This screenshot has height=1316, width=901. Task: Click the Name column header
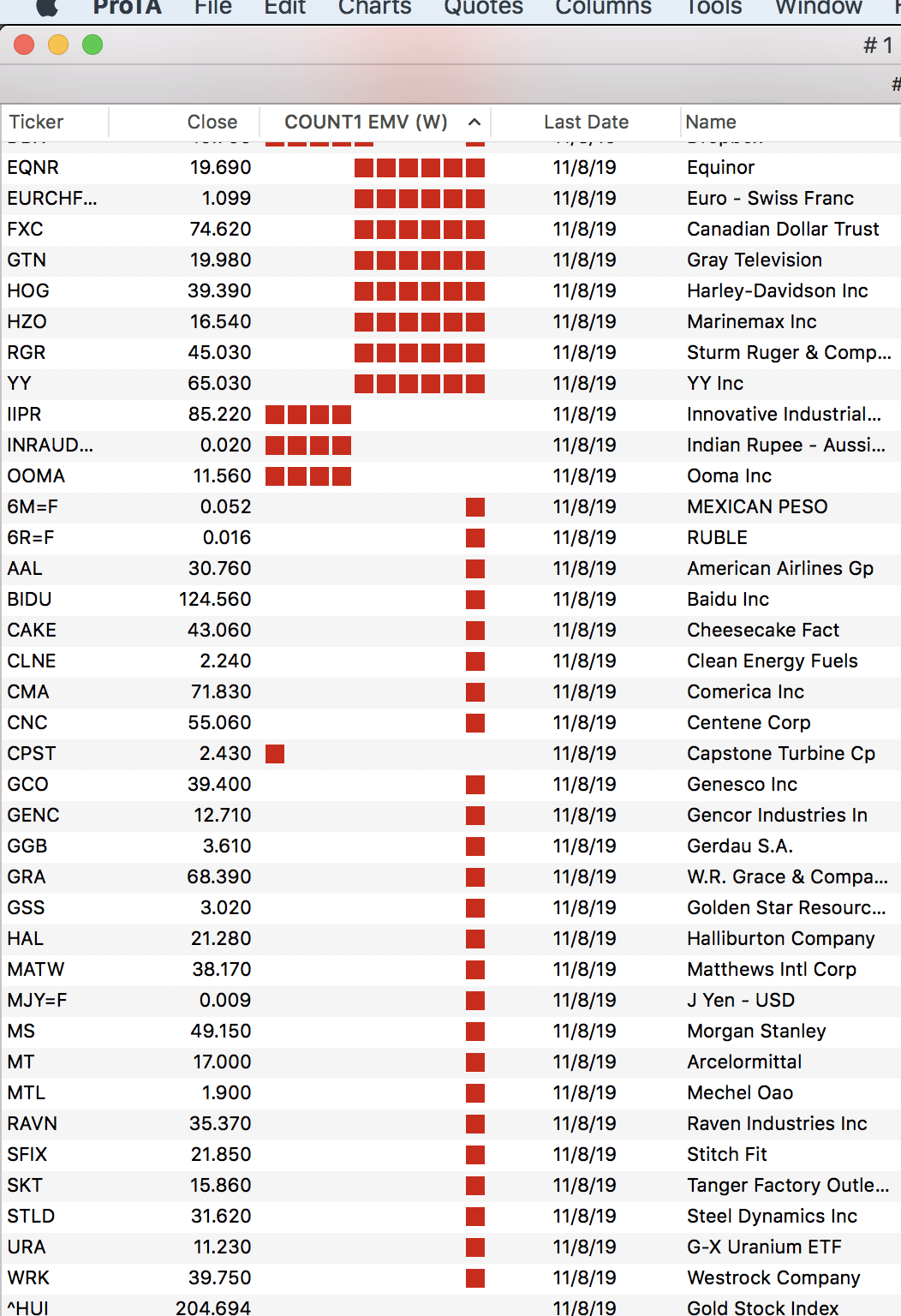[711, 123]
